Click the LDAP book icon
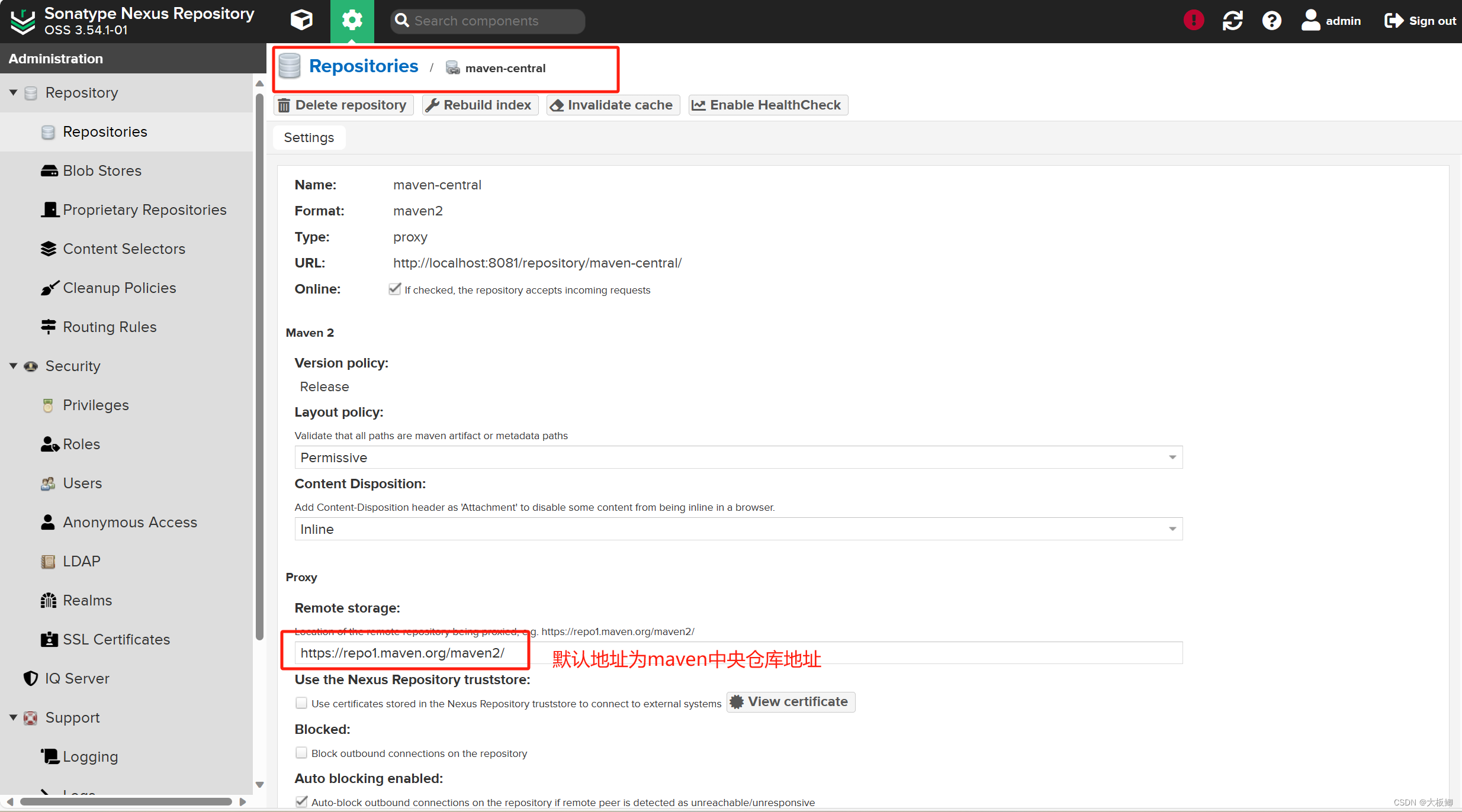The image size is (1462, 812). pos(48,561)
